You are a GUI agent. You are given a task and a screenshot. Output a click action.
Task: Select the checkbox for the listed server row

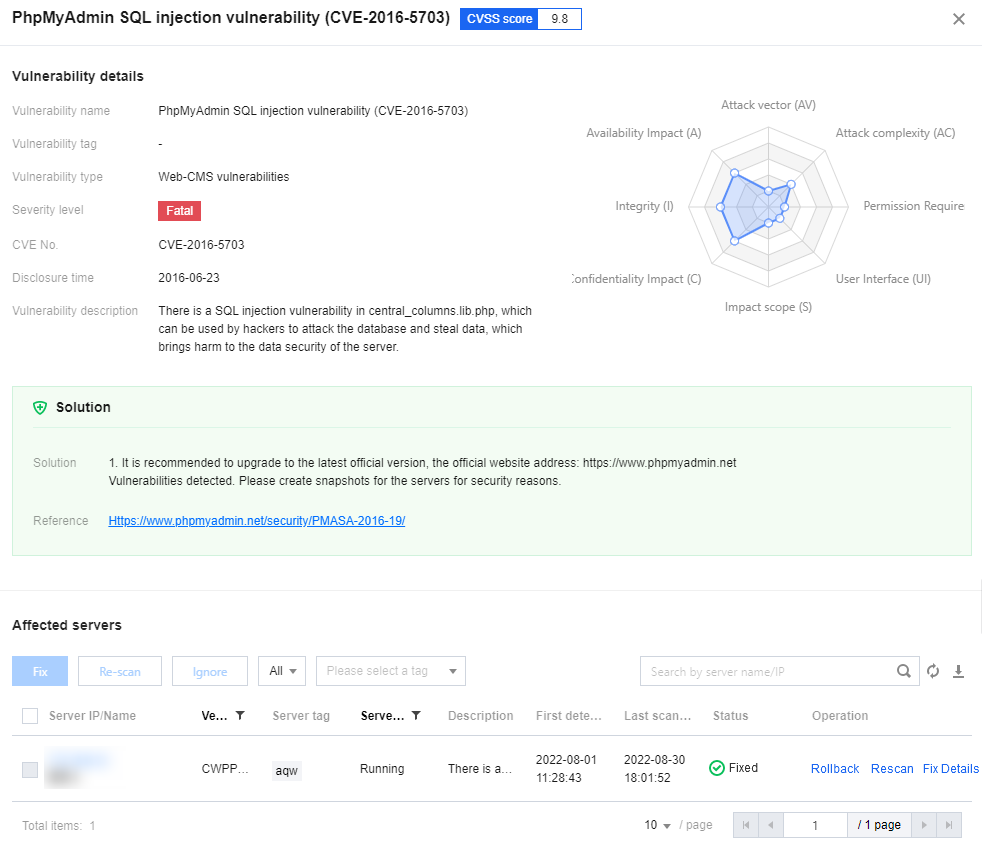29,769
